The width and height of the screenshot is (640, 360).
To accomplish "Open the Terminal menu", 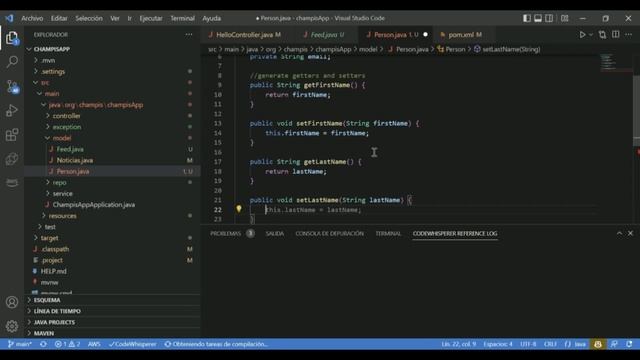I will click(182, 18).
